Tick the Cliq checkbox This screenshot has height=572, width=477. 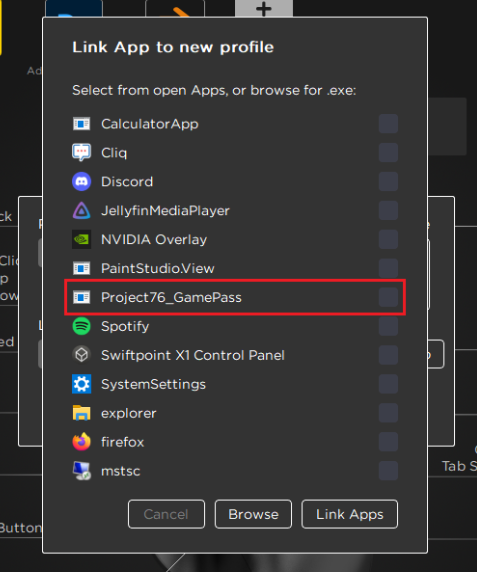[x=388, y=152]
